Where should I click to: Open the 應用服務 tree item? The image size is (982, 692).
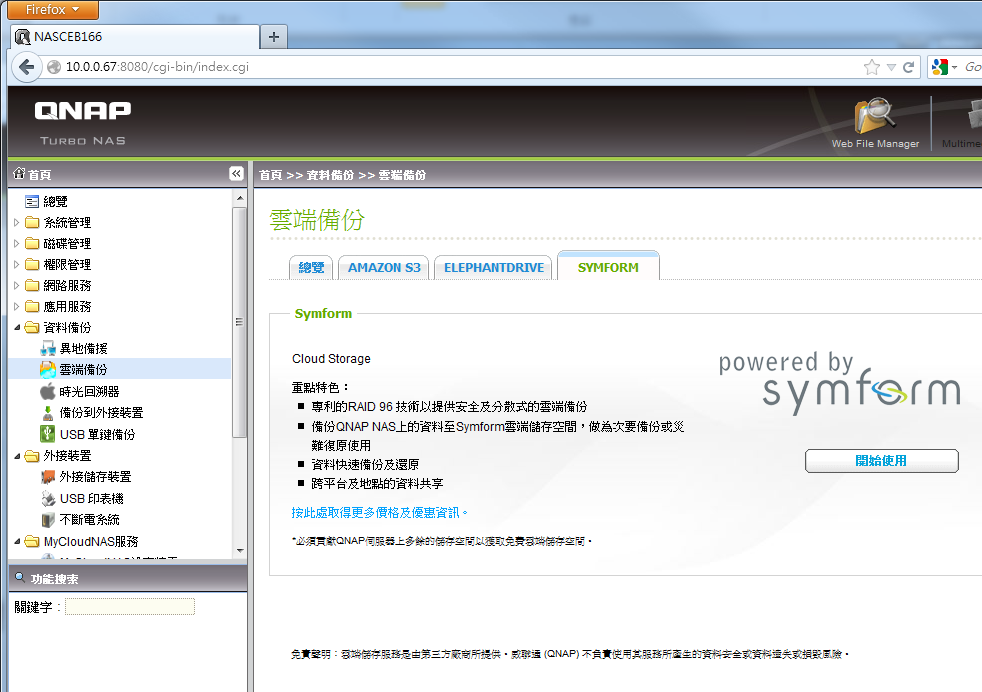pos(67,306)
